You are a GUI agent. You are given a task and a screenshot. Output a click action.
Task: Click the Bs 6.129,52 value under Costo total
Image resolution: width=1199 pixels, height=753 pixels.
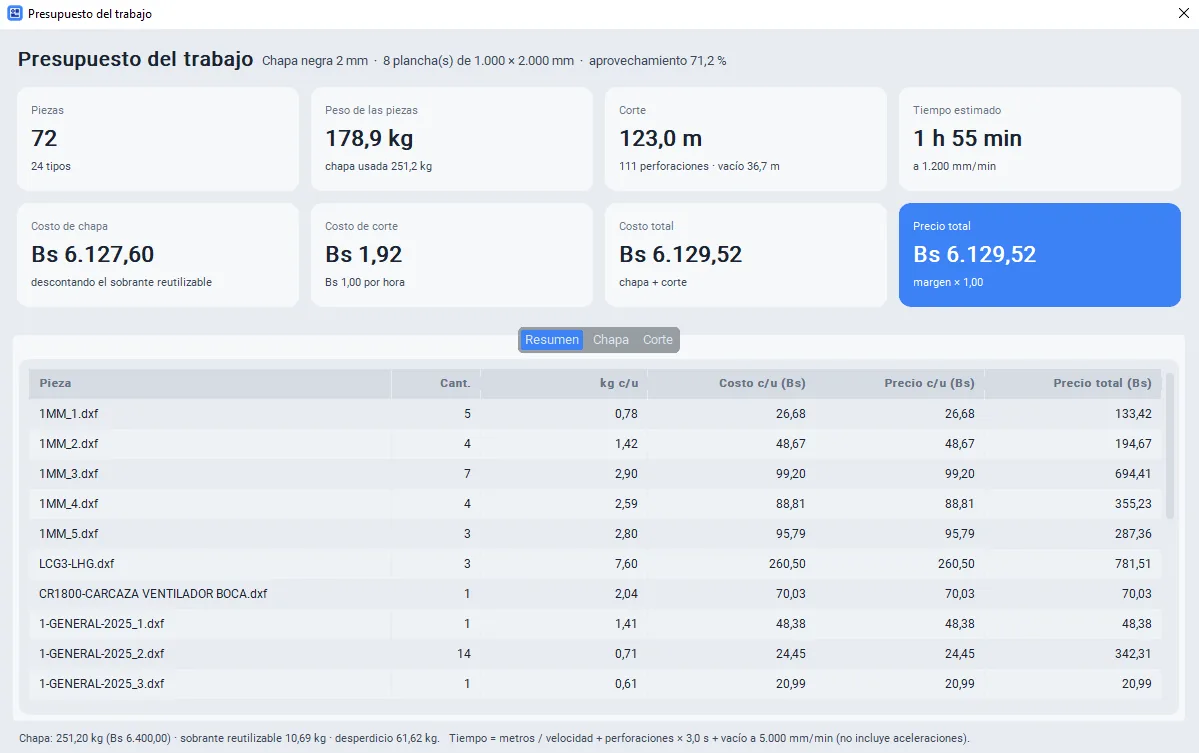point(681,254)
